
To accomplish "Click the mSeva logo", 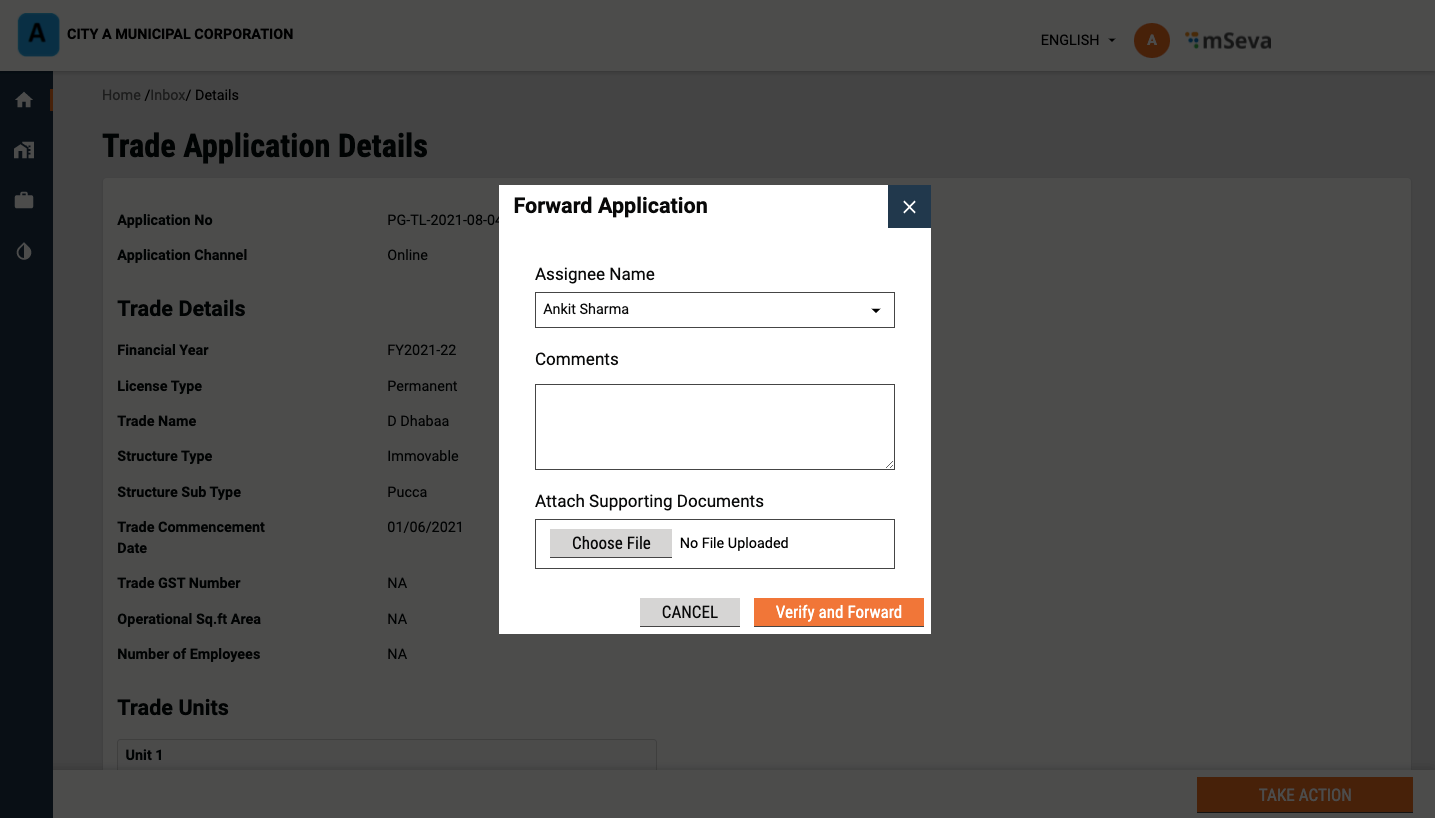I will (1228, 41).
